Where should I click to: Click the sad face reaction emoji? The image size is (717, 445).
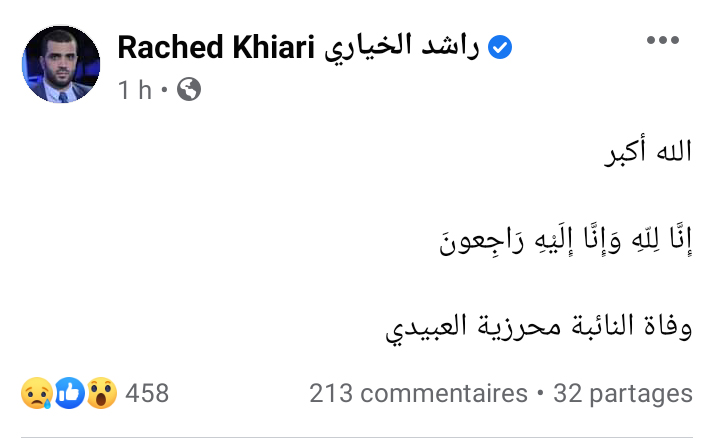pyautogui.click(x=35, y=393)
